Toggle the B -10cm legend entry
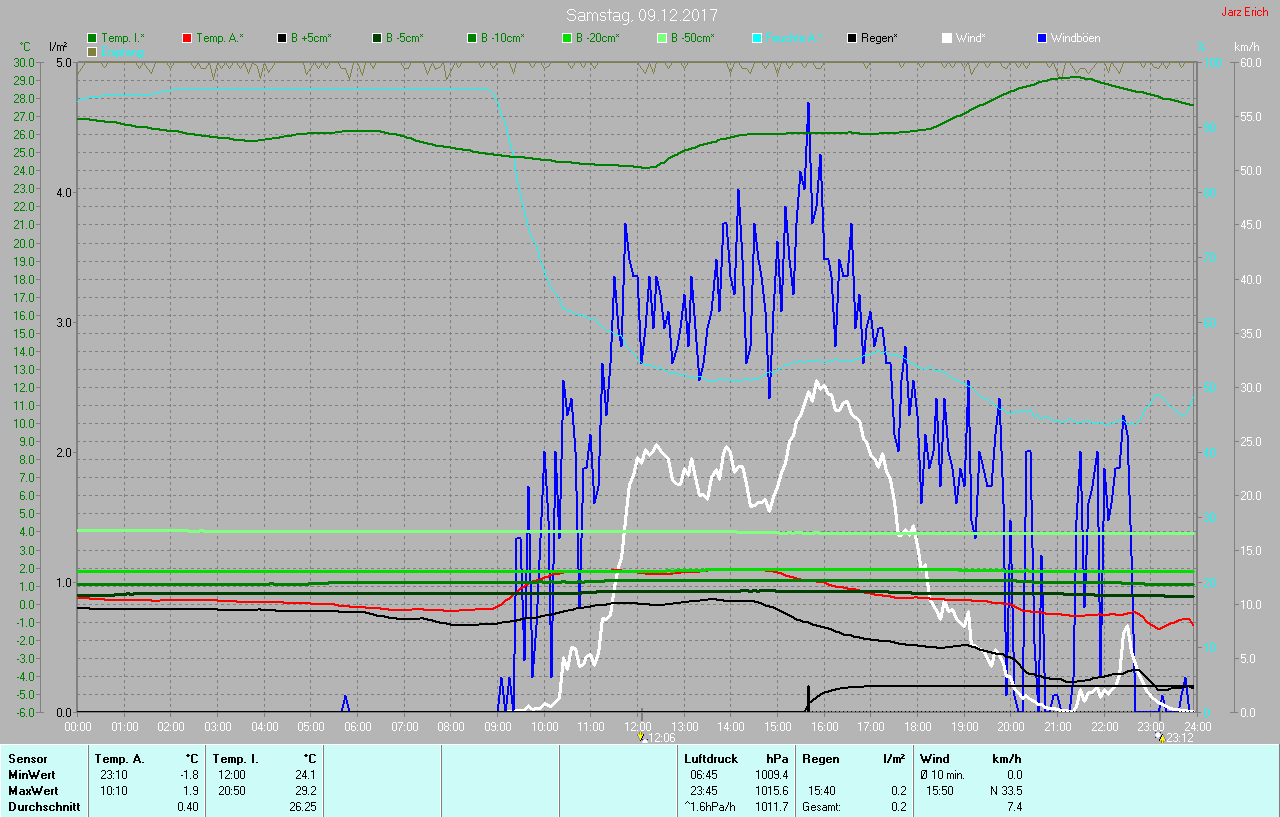 pyautogui.click(x=472, y=38)
